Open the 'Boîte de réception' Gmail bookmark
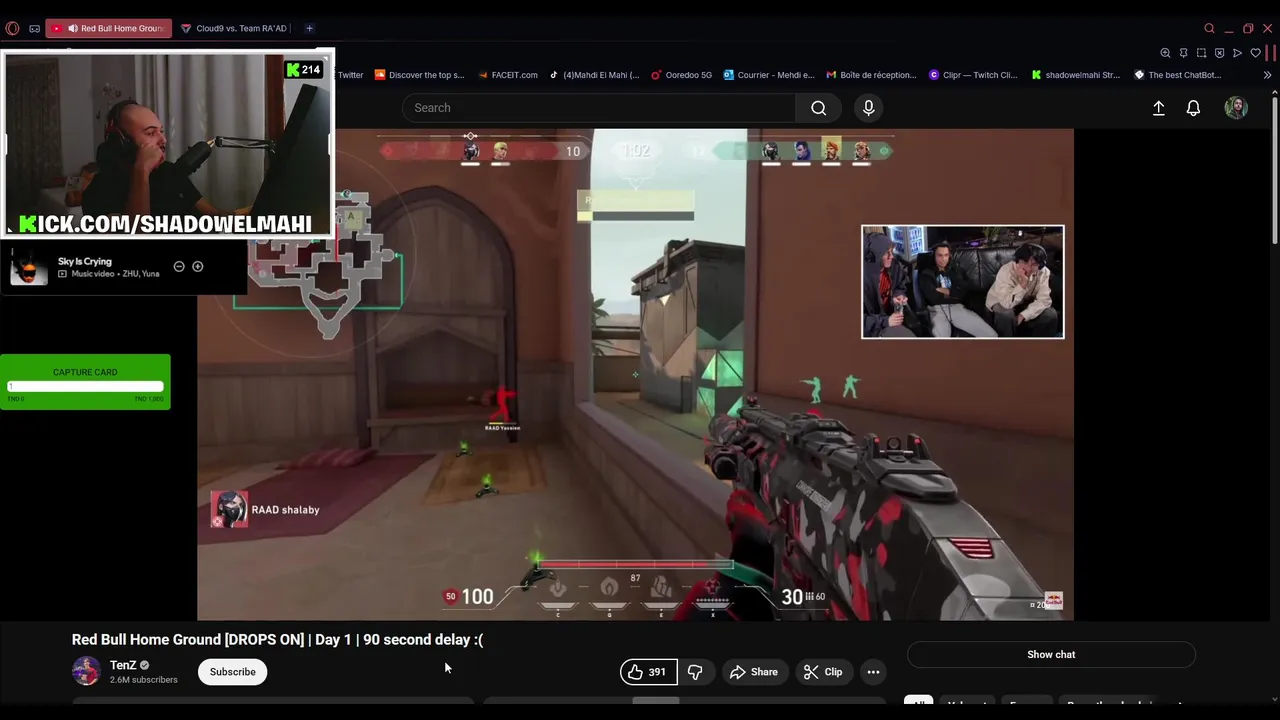 click(x=871, y=75)
